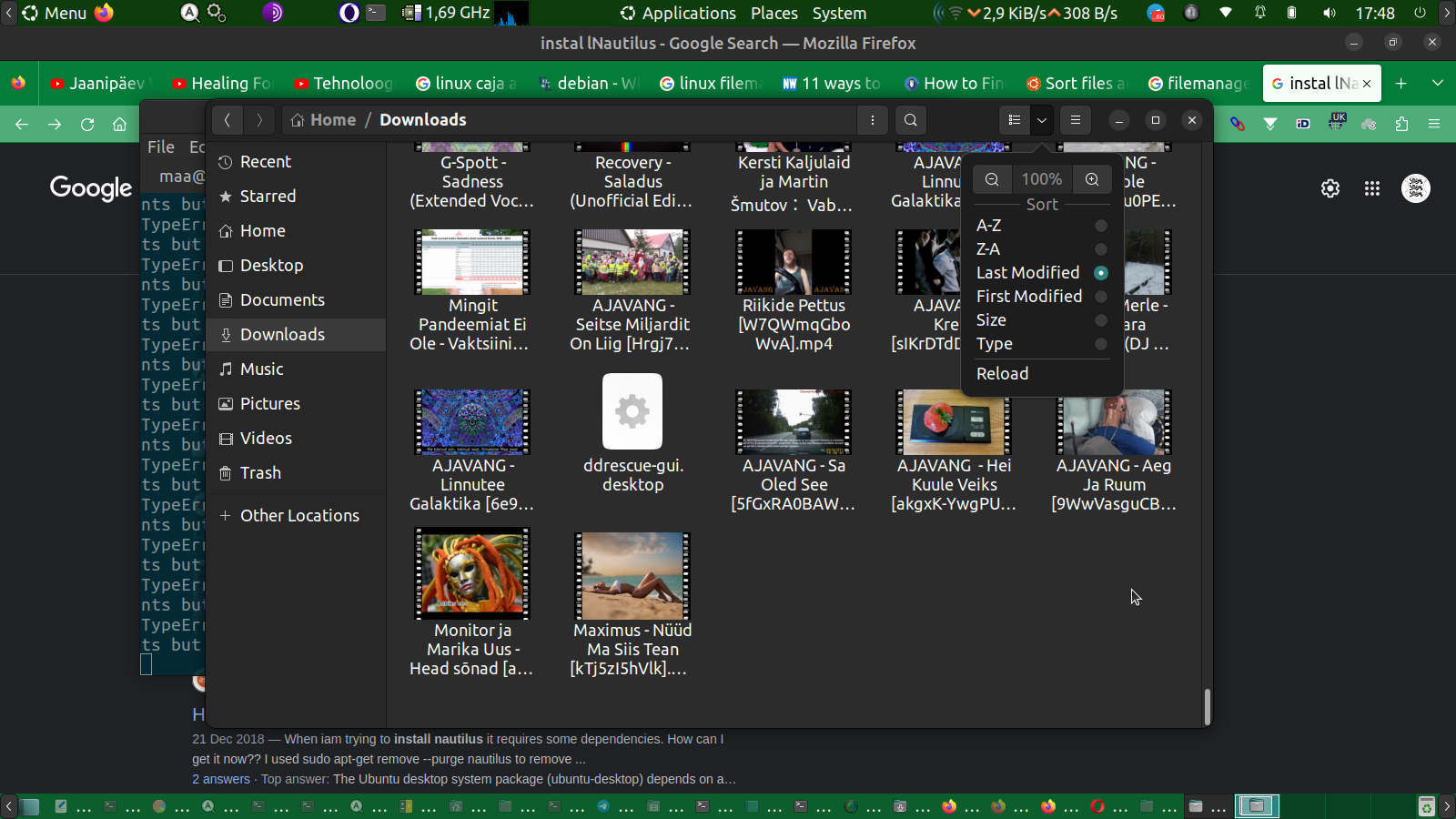Collapse the view options dropdown arrow
The width and height of the screenshot is (1456, 819).
1042,120
